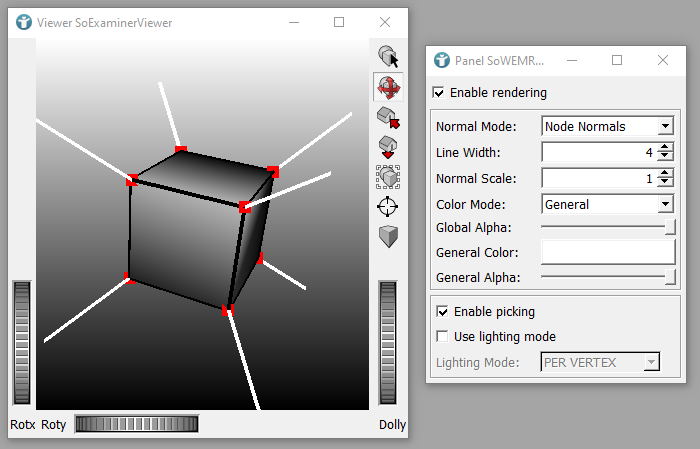Toggle the perspective camera cube icon
Image resolution: width=700 pixels, height=449 pixels.
pos(388,236)
